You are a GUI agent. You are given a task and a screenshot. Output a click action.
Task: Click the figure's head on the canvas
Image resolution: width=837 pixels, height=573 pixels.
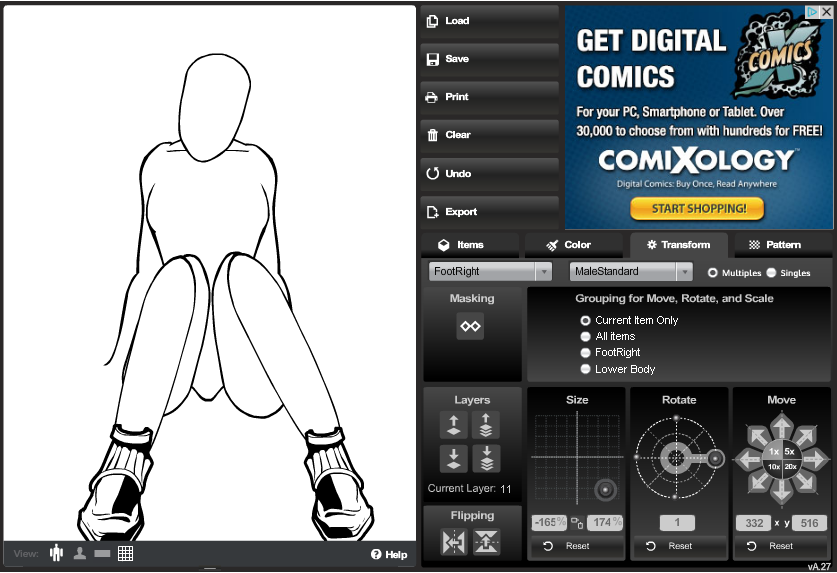214,107
